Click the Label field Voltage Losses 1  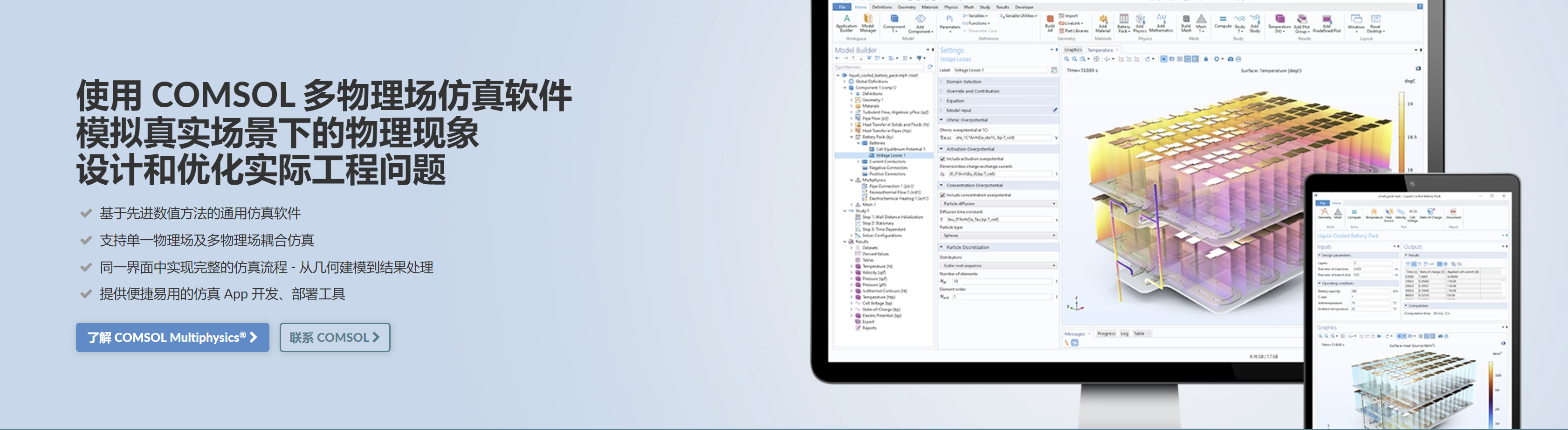tap(1001, 70)
